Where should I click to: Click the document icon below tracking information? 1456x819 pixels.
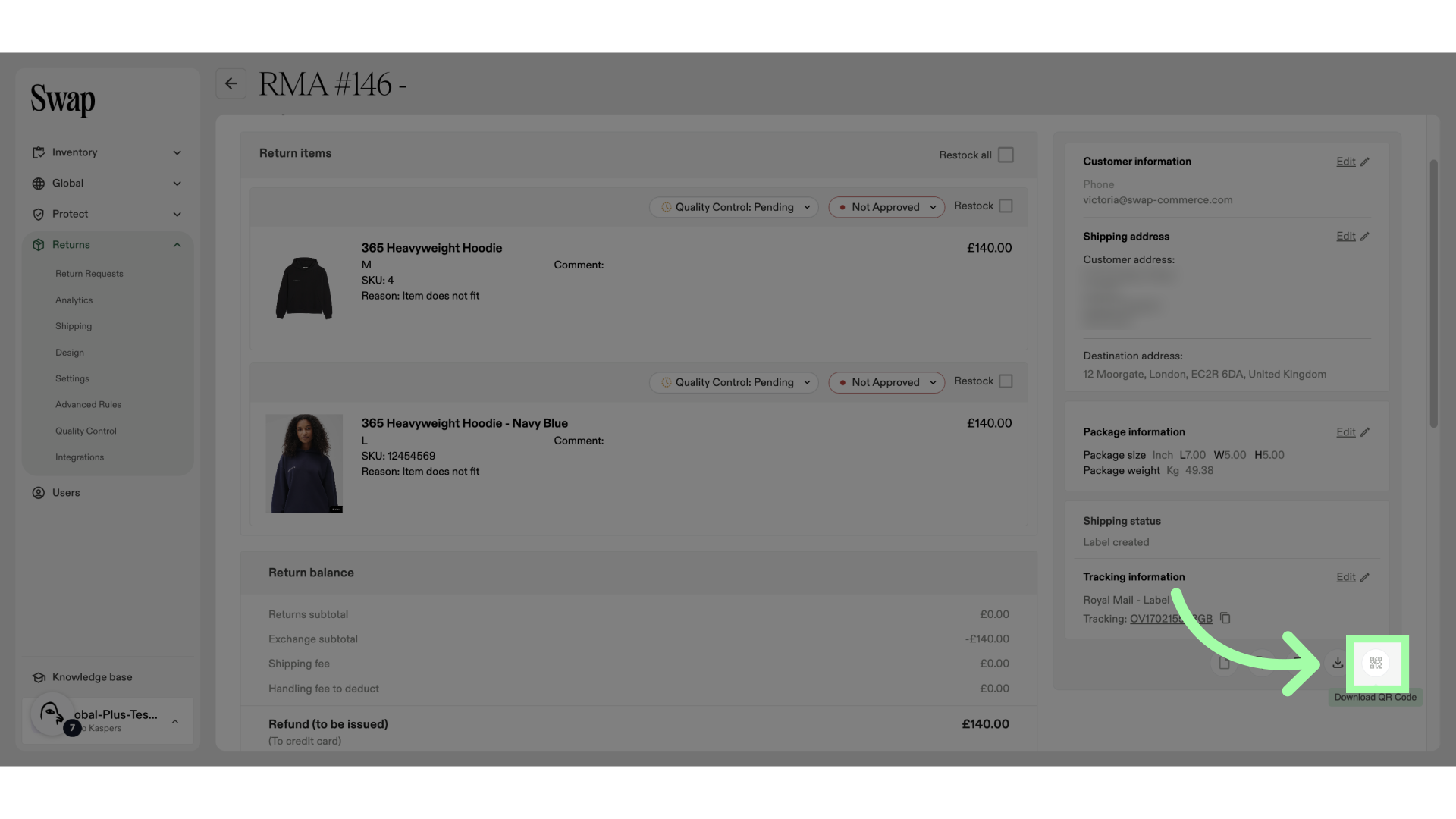(1224, 663)
